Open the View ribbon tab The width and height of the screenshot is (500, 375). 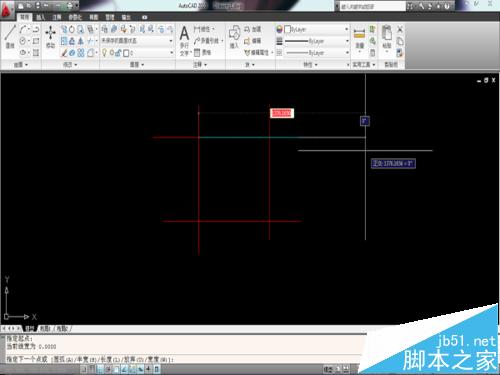94,17
